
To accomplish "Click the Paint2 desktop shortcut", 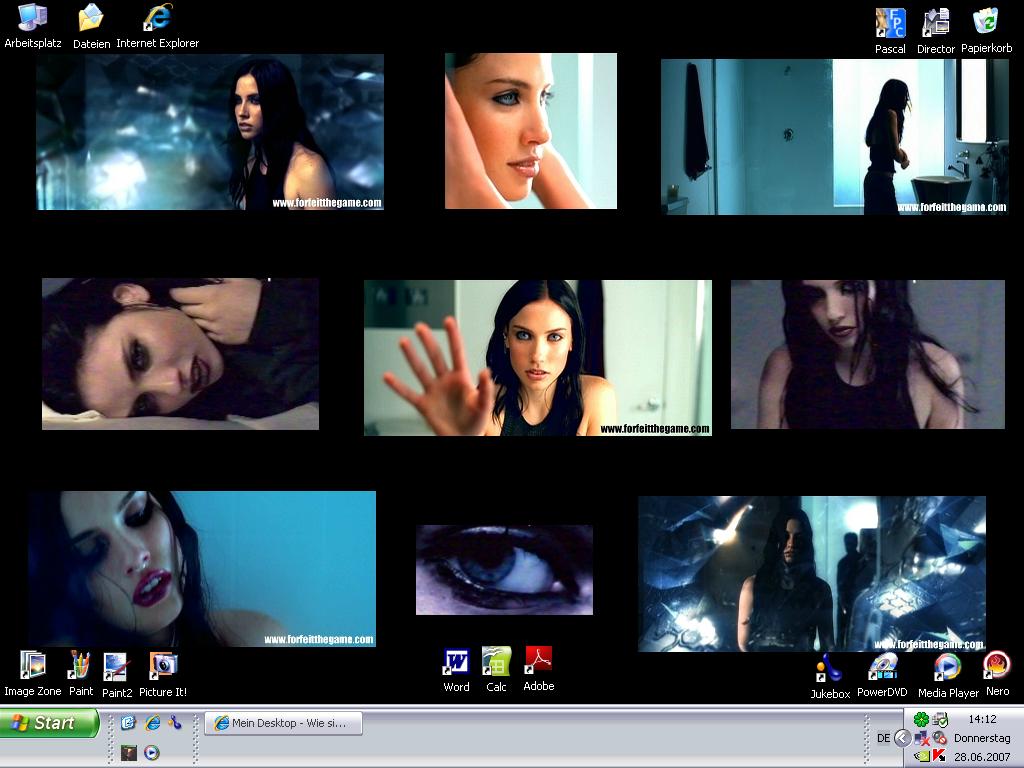I will point(116,665).
